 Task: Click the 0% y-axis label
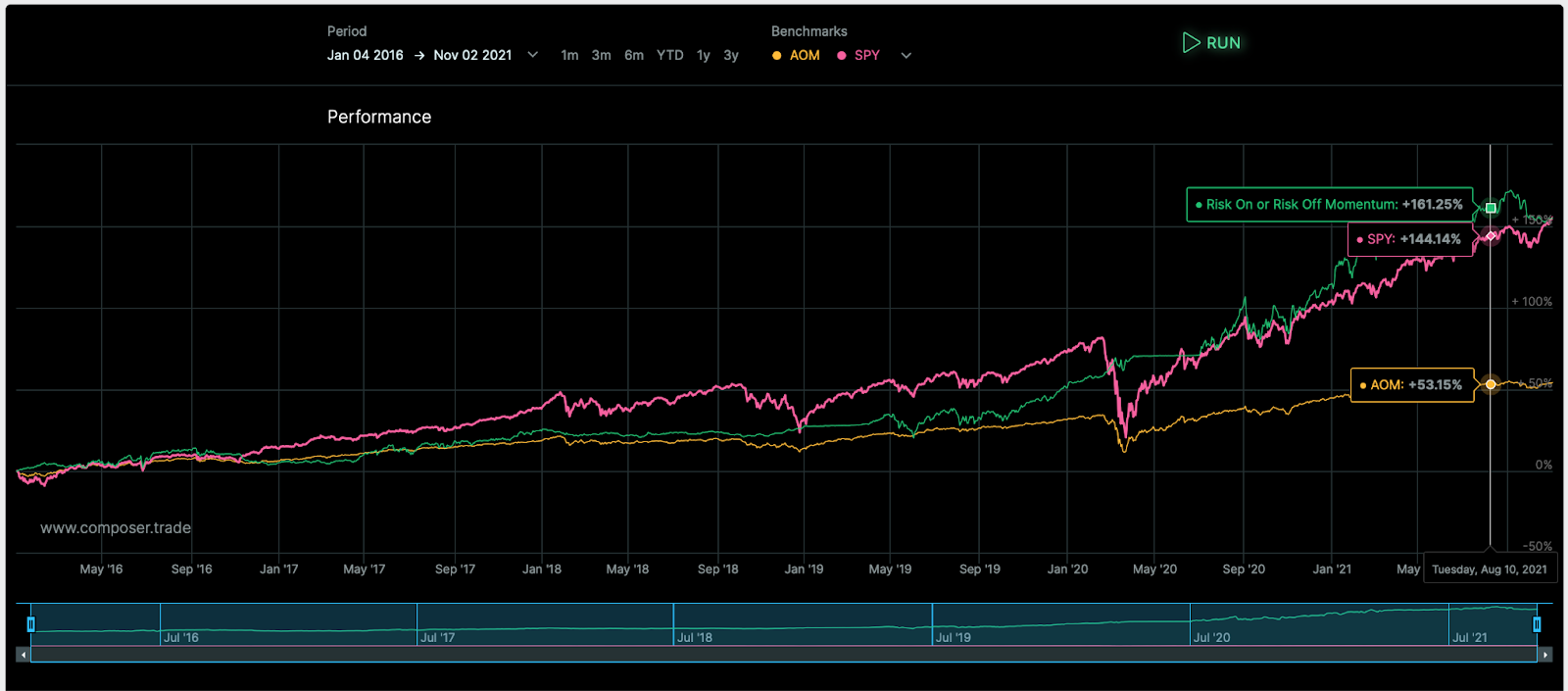tap(1543, 466)
